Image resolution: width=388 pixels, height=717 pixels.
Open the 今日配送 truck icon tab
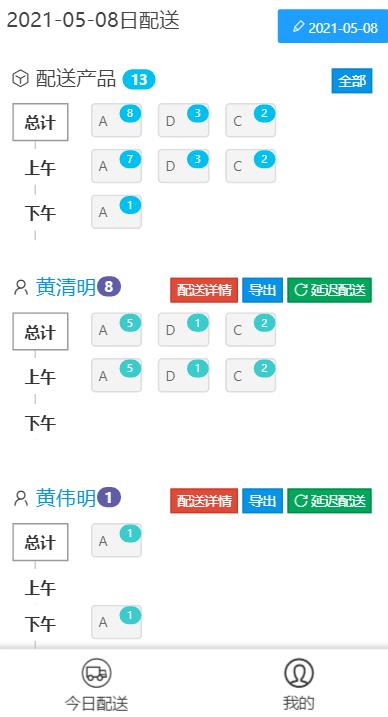(96, 673)
